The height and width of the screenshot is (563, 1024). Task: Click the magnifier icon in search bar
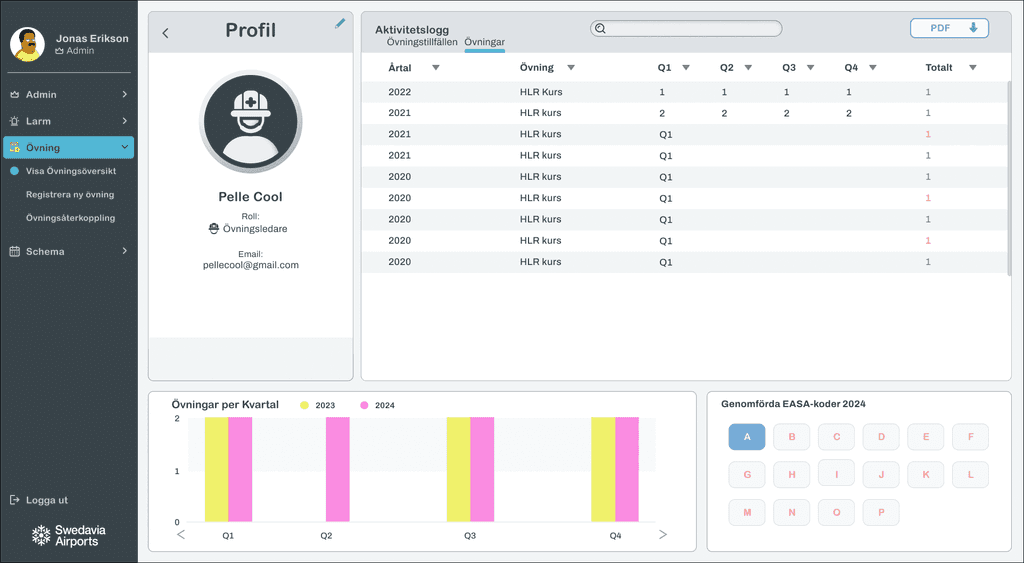click(x=600, y=28)
